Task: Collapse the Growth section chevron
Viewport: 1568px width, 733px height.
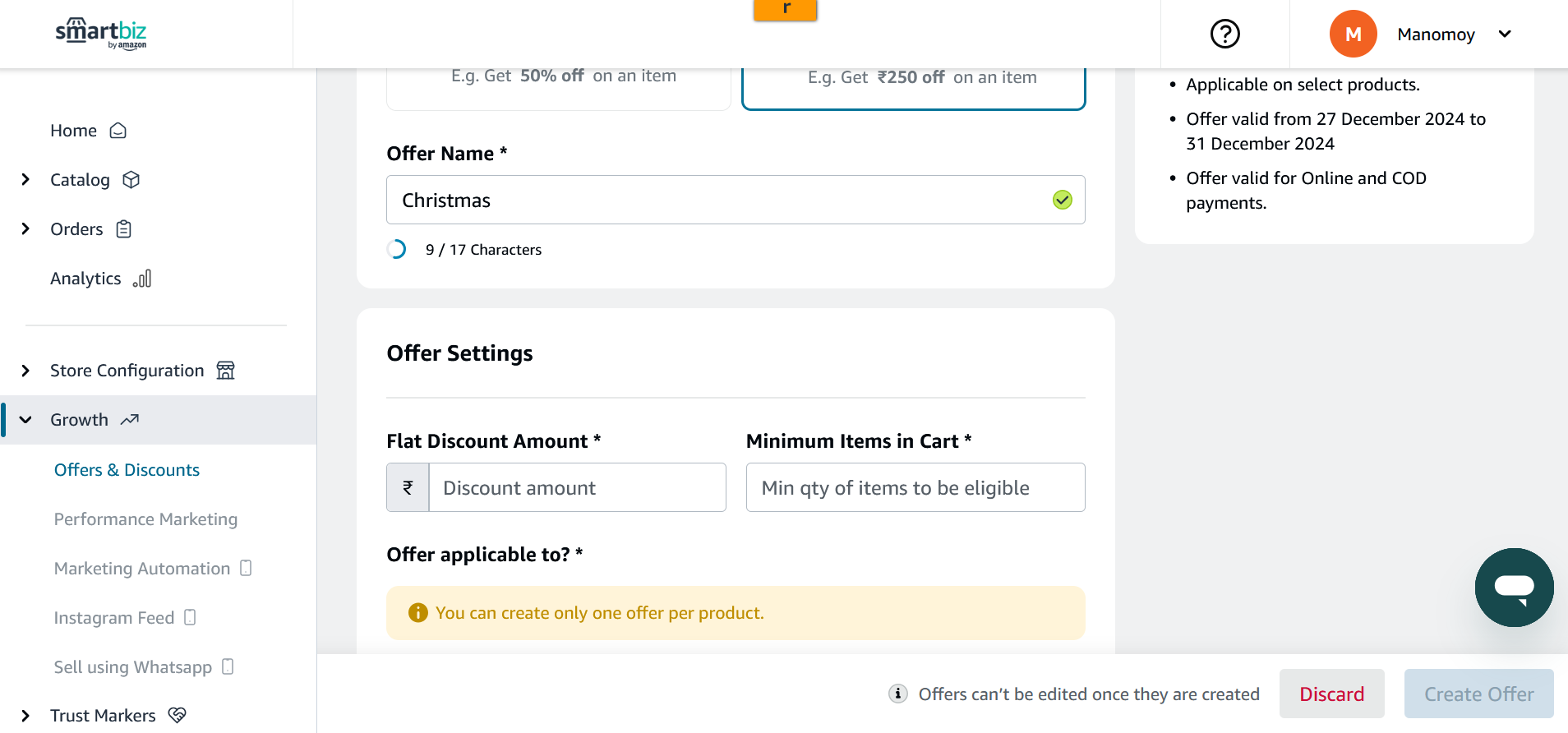Action: pyautogui.click(x=25, y=420)
